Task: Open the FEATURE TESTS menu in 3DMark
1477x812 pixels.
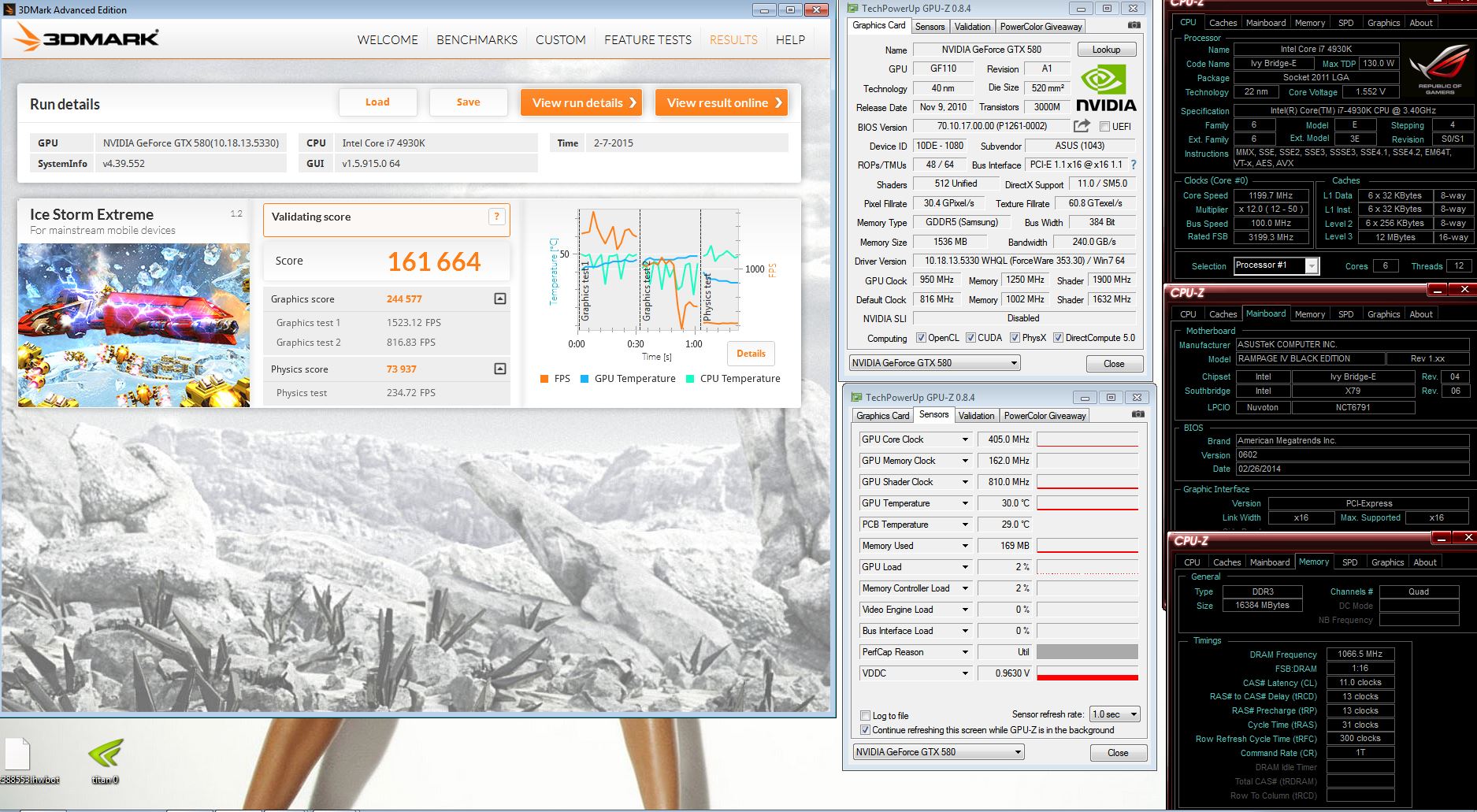Action: 648,39
